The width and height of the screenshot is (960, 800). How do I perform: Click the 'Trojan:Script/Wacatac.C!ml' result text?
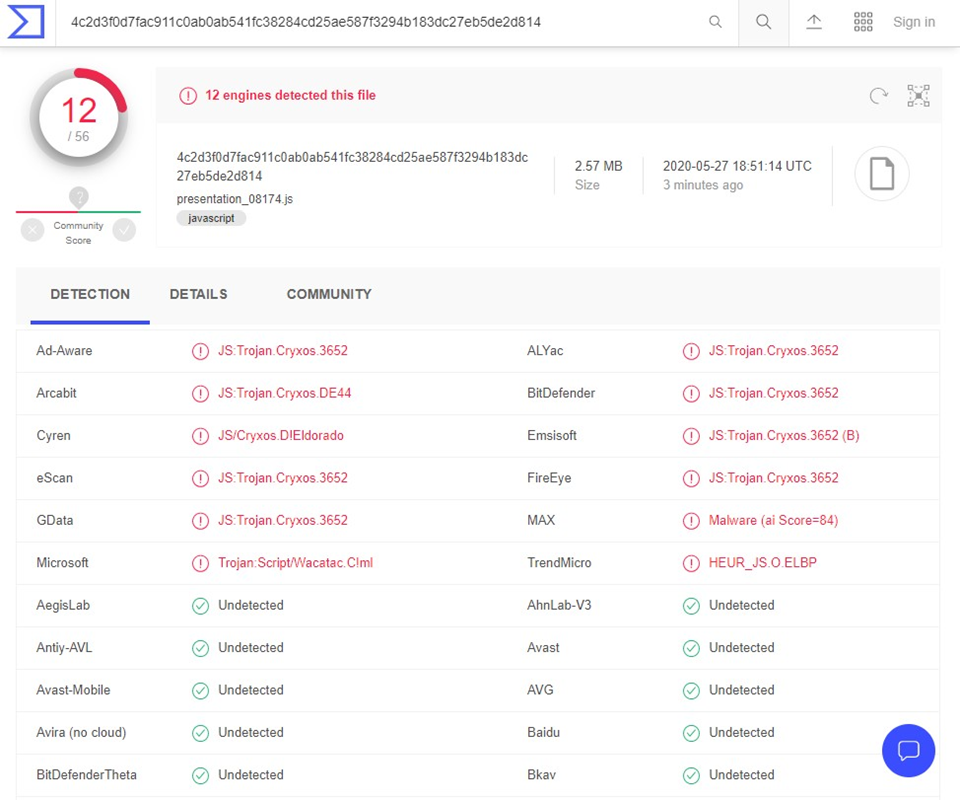coord(296,563)
